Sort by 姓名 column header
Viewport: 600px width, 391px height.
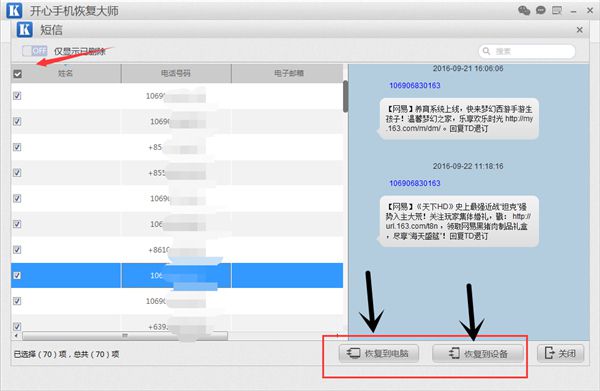pyautogui.click(x=66, y=73)
